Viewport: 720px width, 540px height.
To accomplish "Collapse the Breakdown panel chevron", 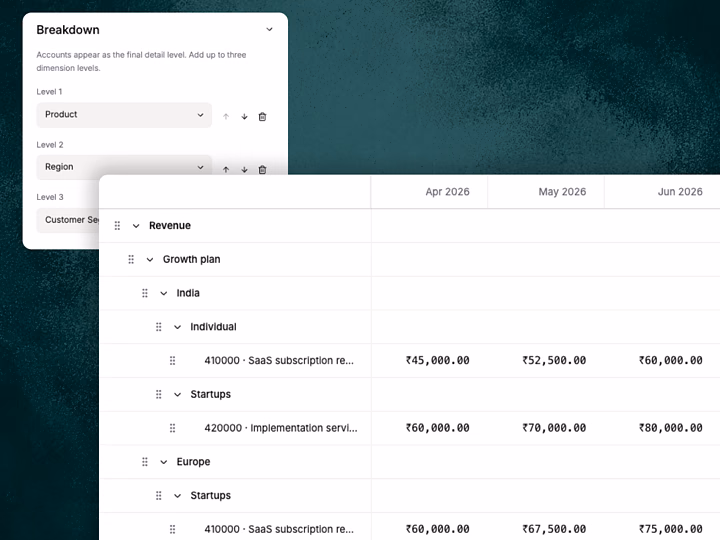I will [270, 29].
